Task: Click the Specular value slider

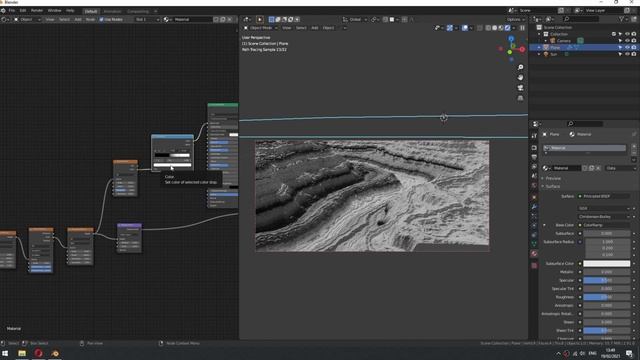Action: point(607,280)
